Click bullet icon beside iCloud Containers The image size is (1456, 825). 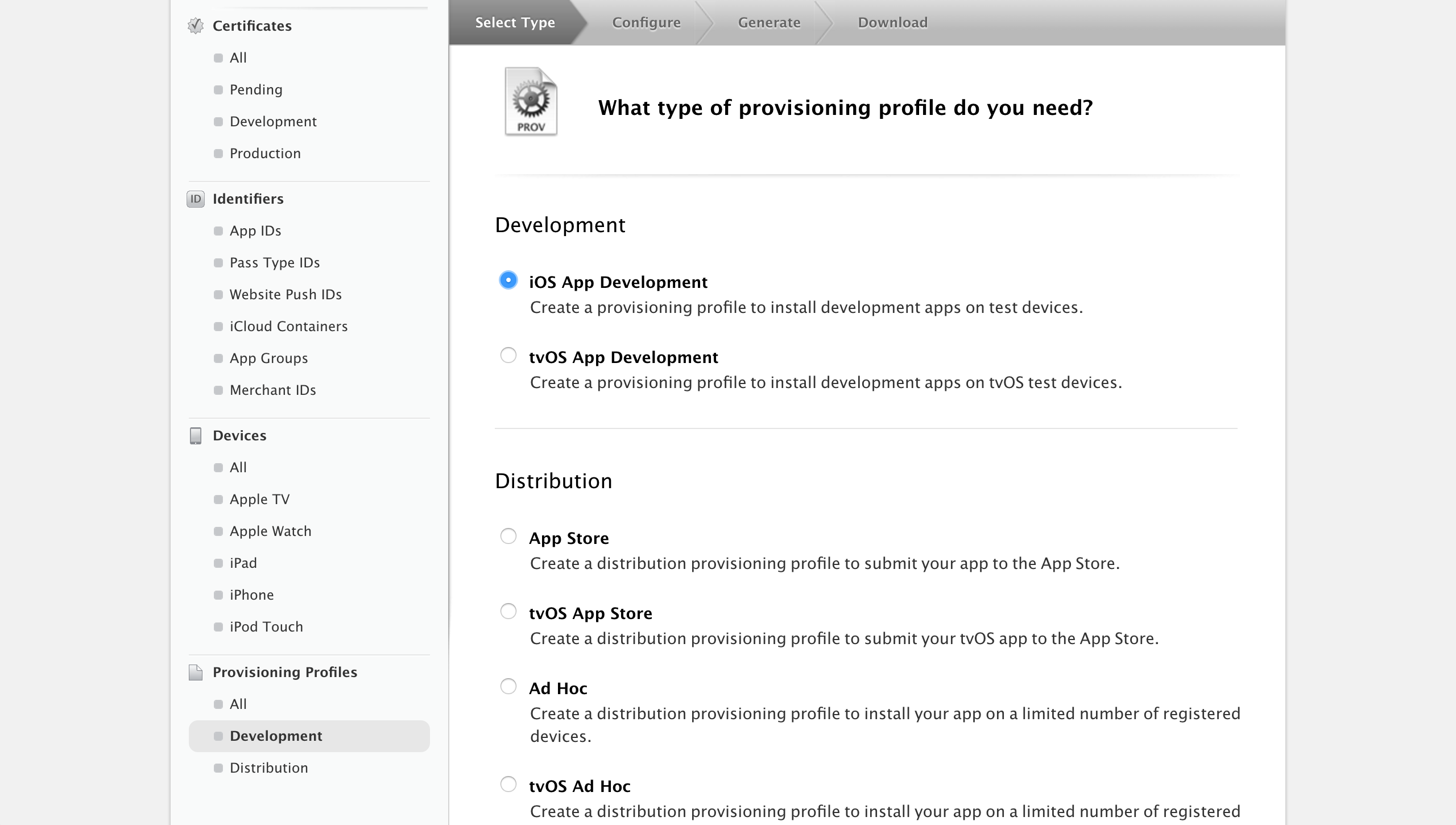tap(218, 326)
